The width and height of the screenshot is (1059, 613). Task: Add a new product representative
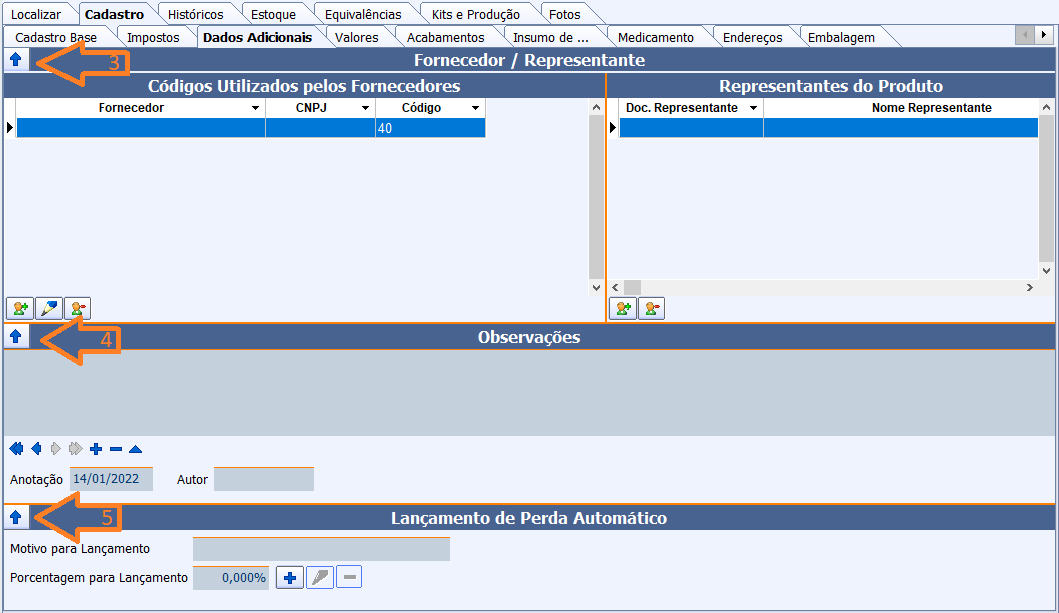tap(623, 308)
